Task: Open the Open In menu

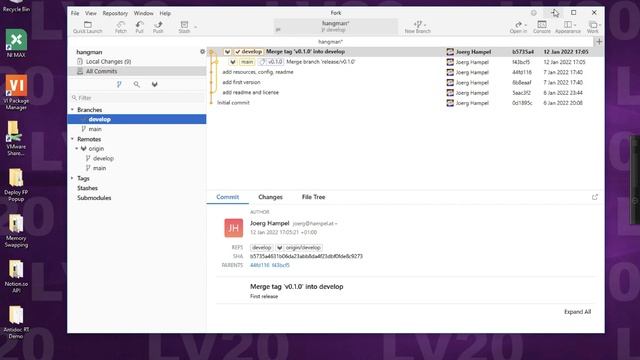Action: pos(518,27)
